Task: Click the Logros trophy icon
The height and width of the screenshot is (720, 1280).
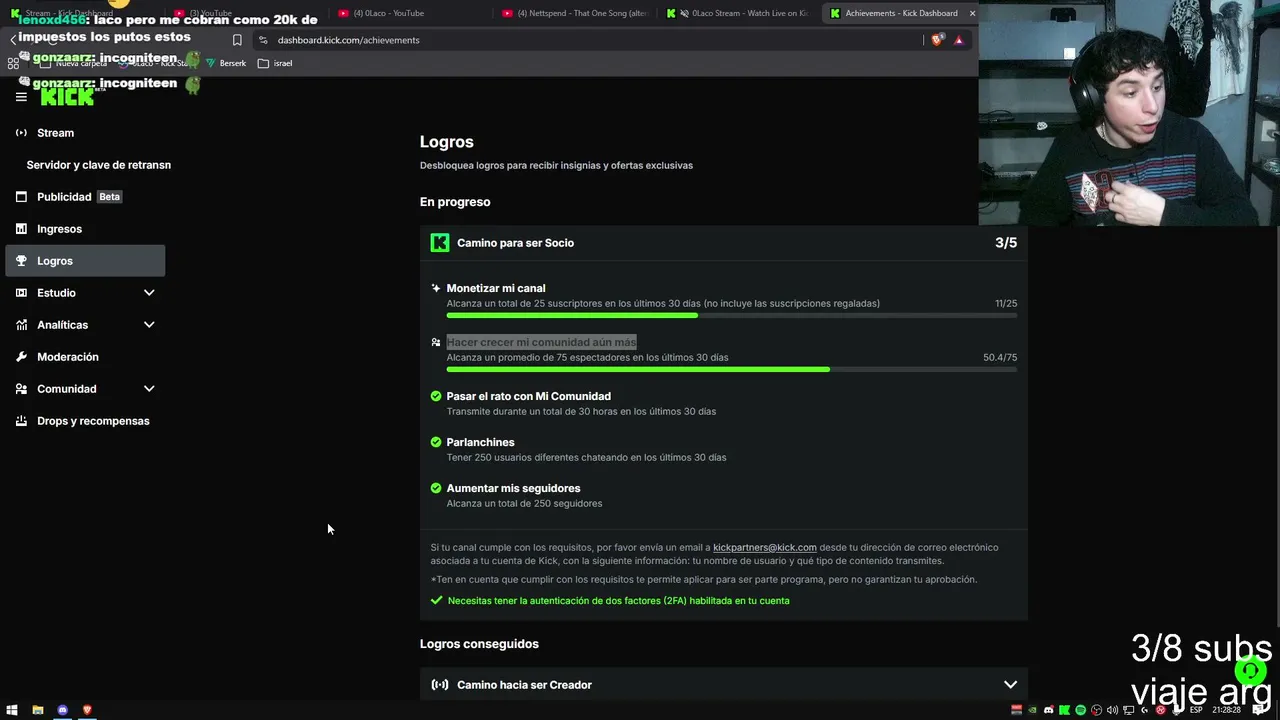Action: (x=21, y=261)
